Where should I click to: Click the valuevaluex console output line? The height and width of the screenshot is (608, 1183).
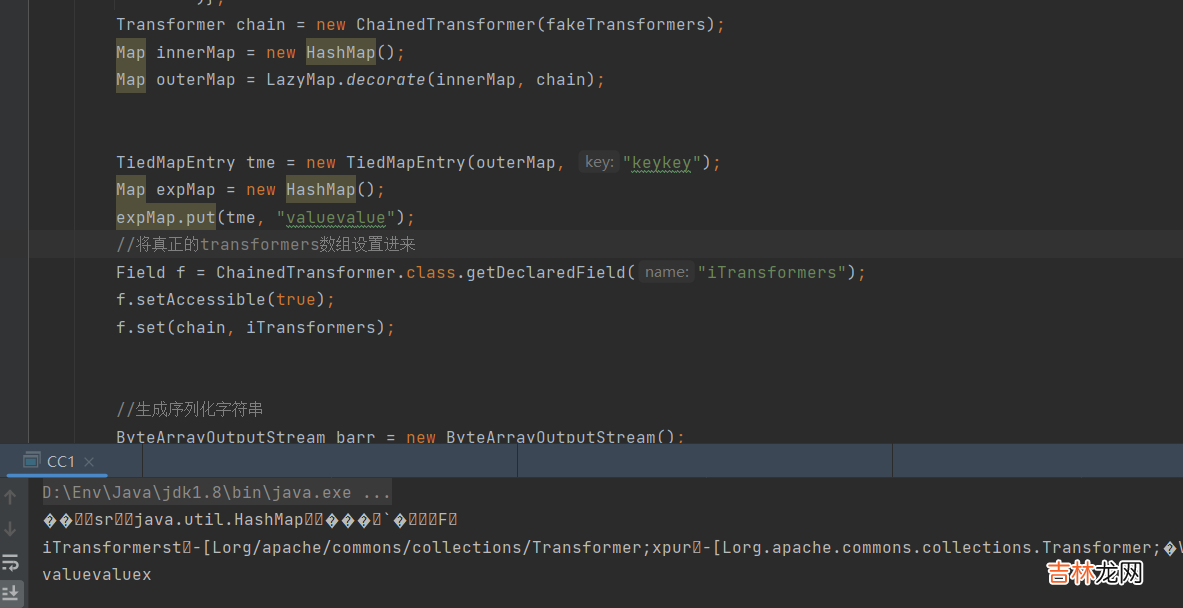point(97,574)
